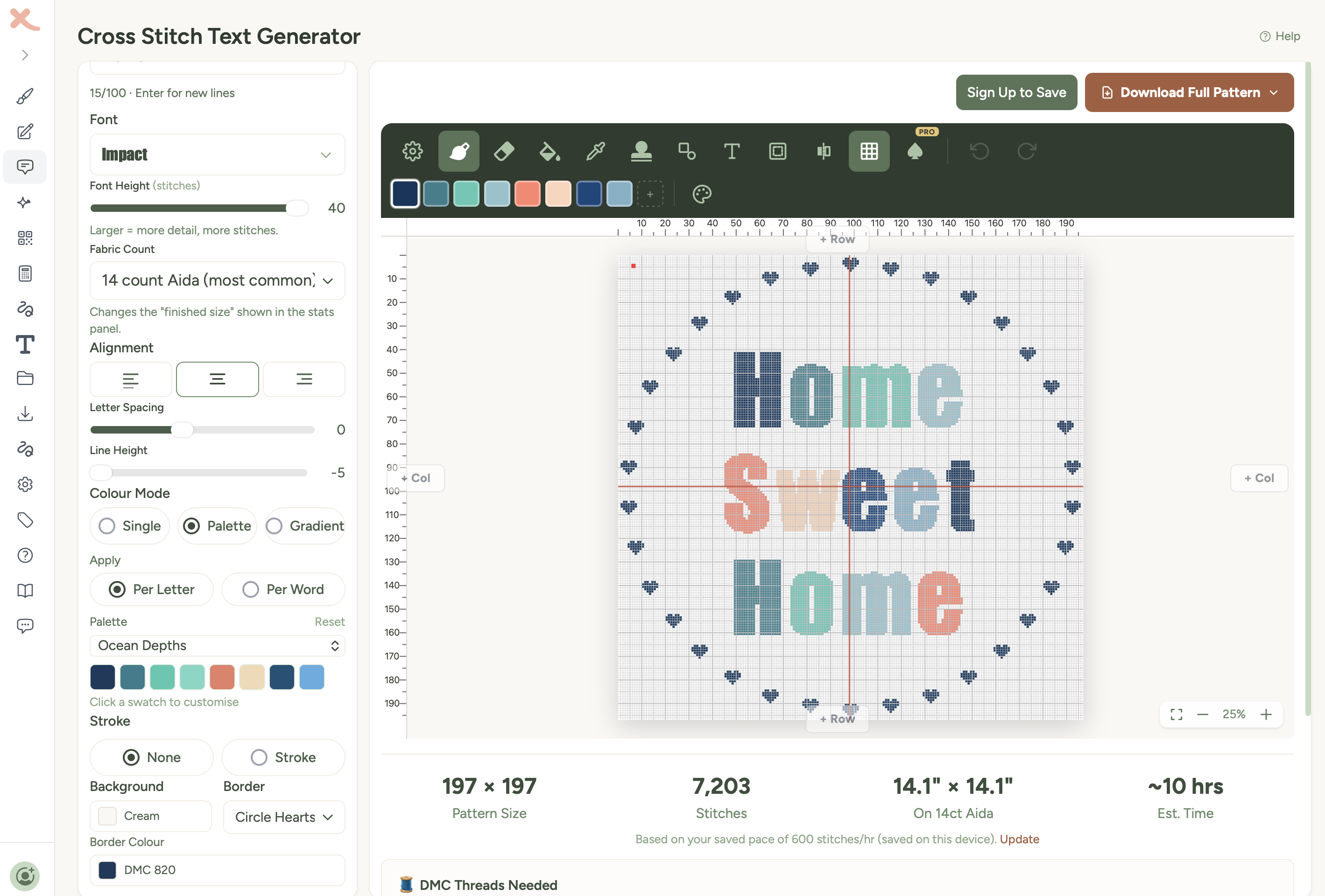
Task: Select the frame border tool
Action: click(778, 151)
